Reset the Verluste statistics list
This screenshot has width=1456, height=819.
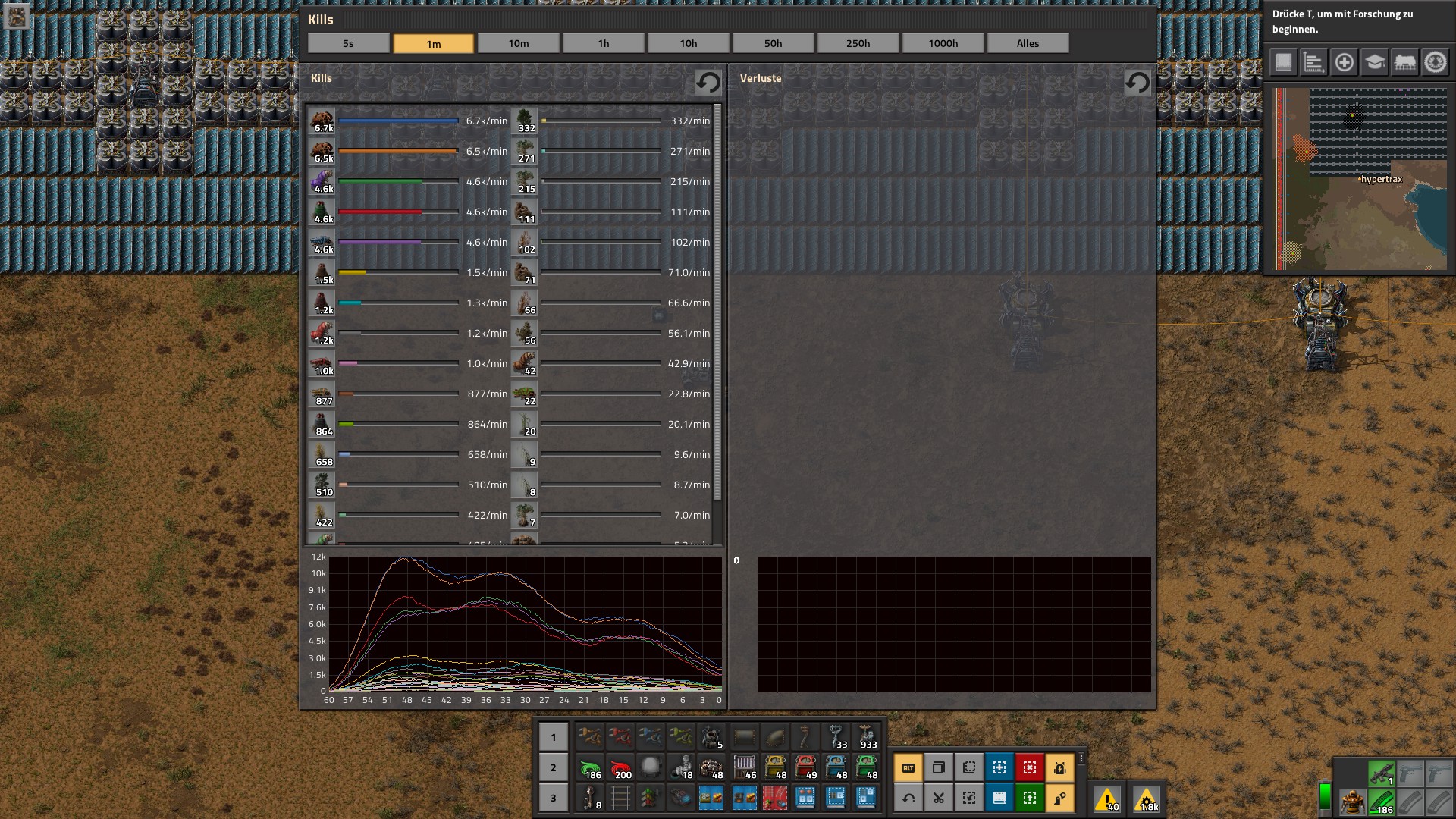1137,82
